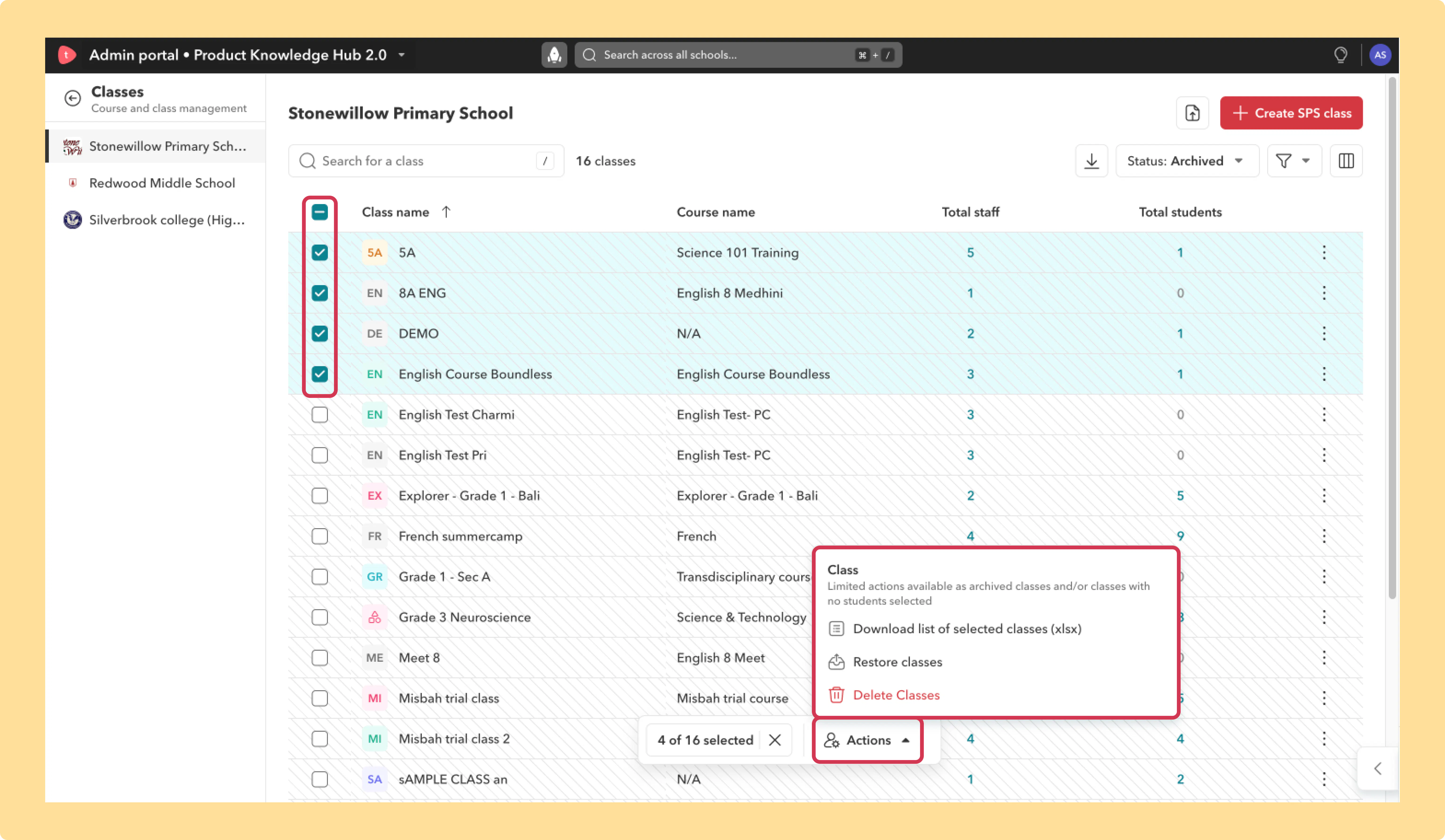
Task: Expand the filter funnel dropdown
Action: pos(1294,161)
